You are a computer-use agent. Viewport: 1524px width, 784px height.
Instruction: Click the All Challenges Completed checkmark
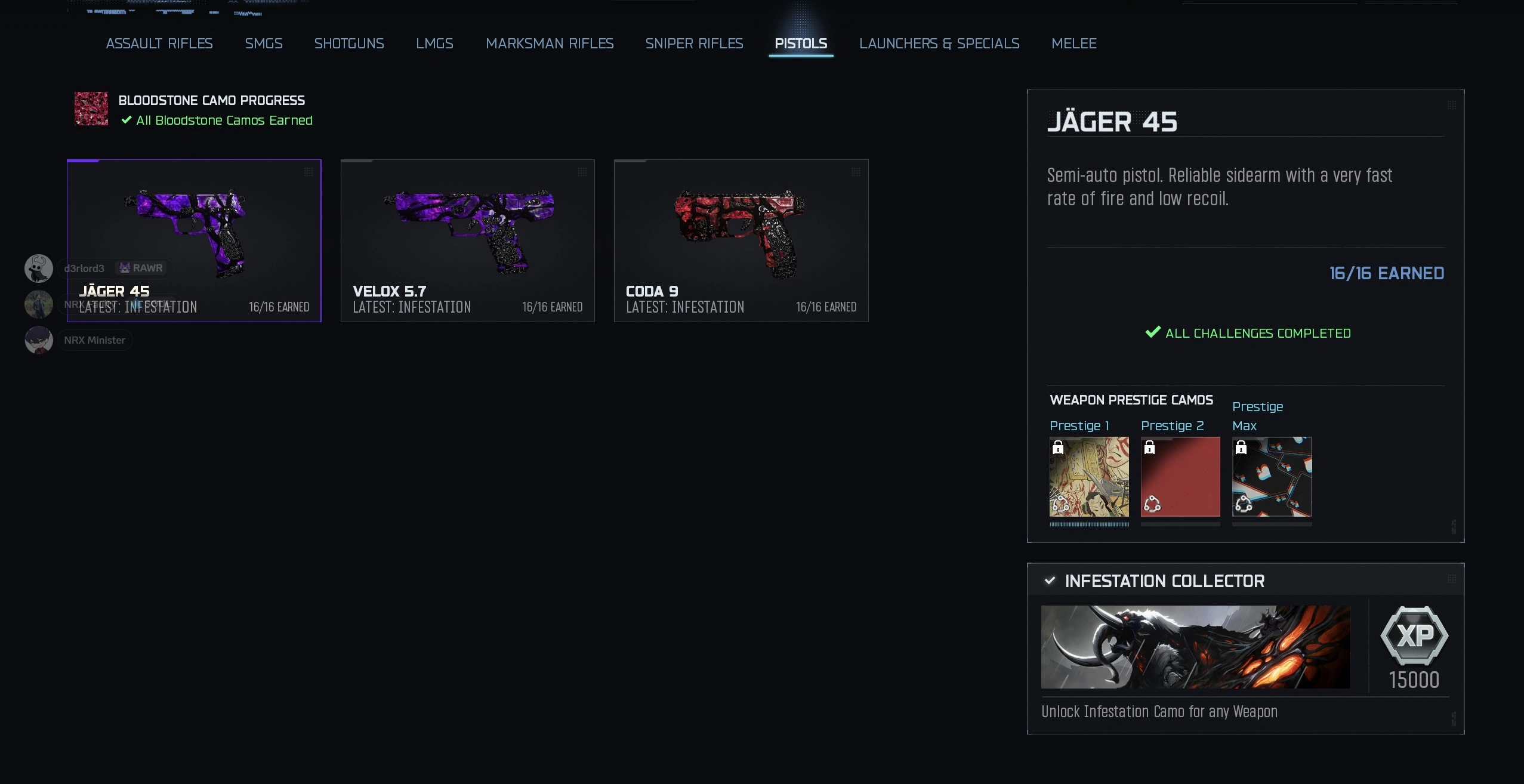pos(1153,332)
